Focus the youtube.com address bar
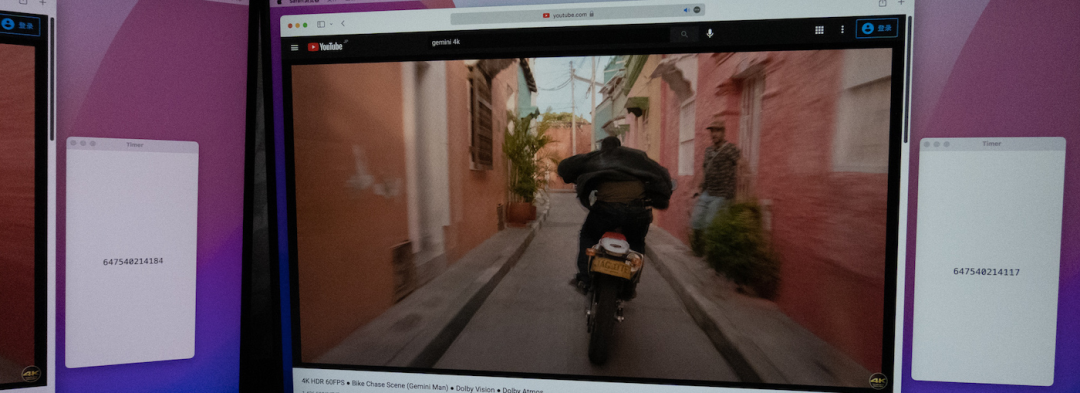 pyautogui.click(x=577, y=13)
